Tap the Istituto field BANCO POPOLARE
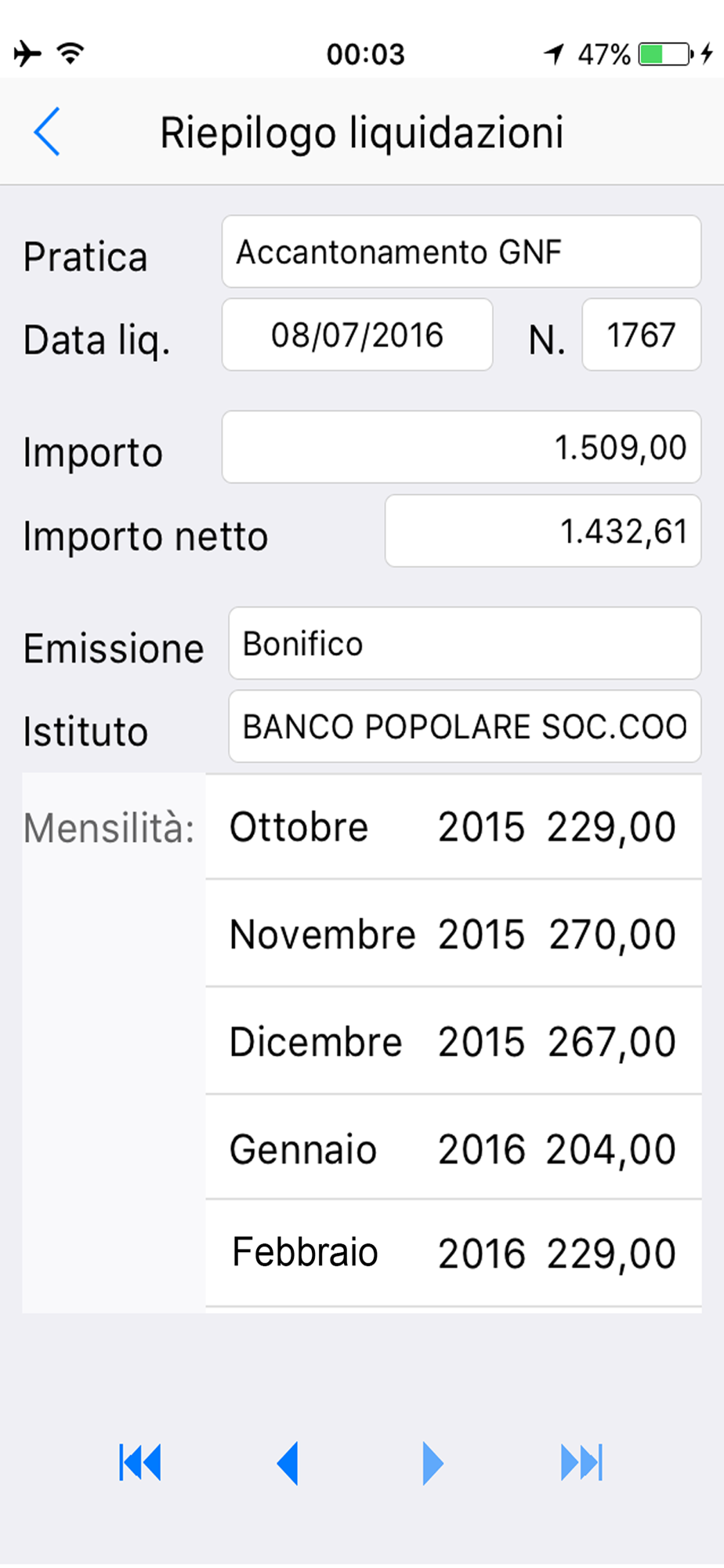The width and height of the screenshot is (724, 1568). 464,726
